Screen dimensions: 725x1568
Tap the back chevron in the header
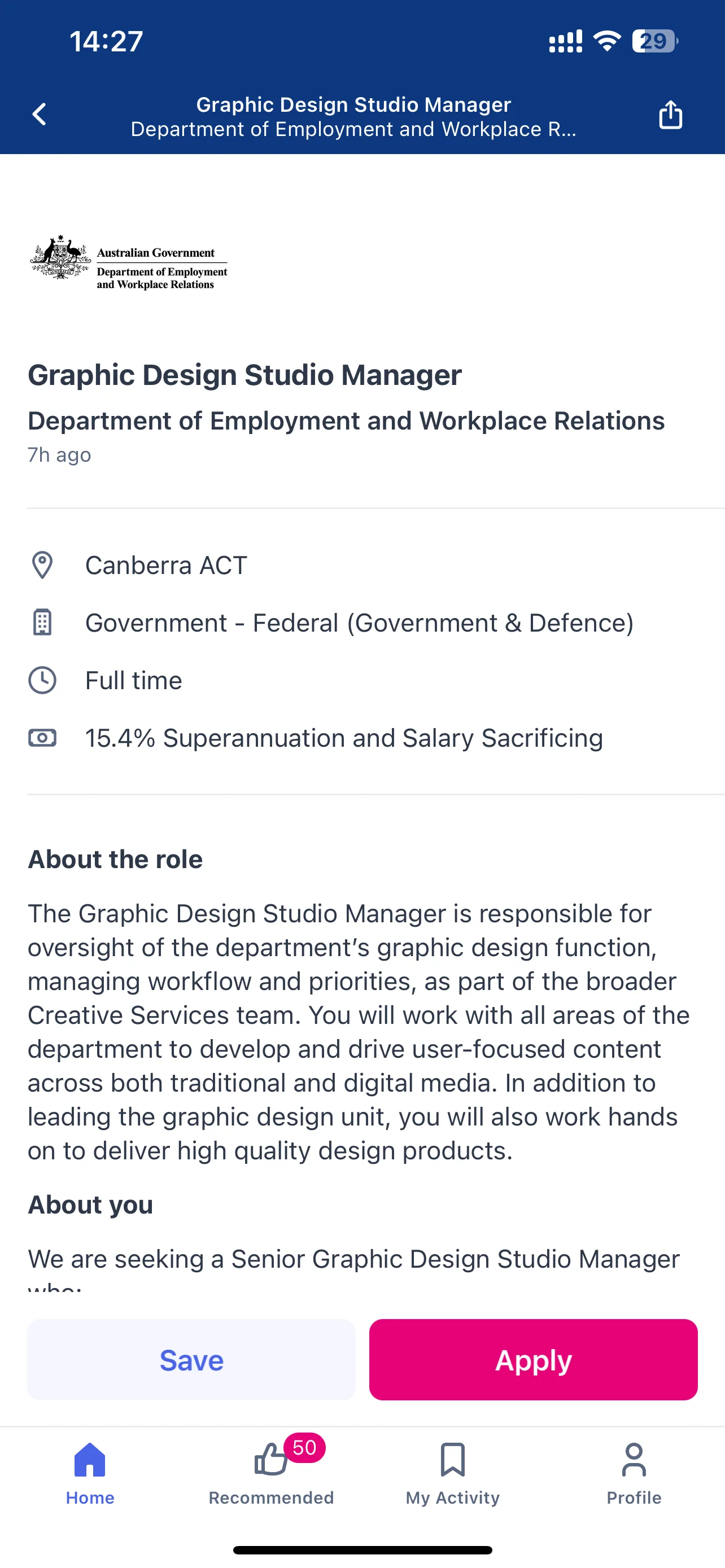[x=40, y=115]
